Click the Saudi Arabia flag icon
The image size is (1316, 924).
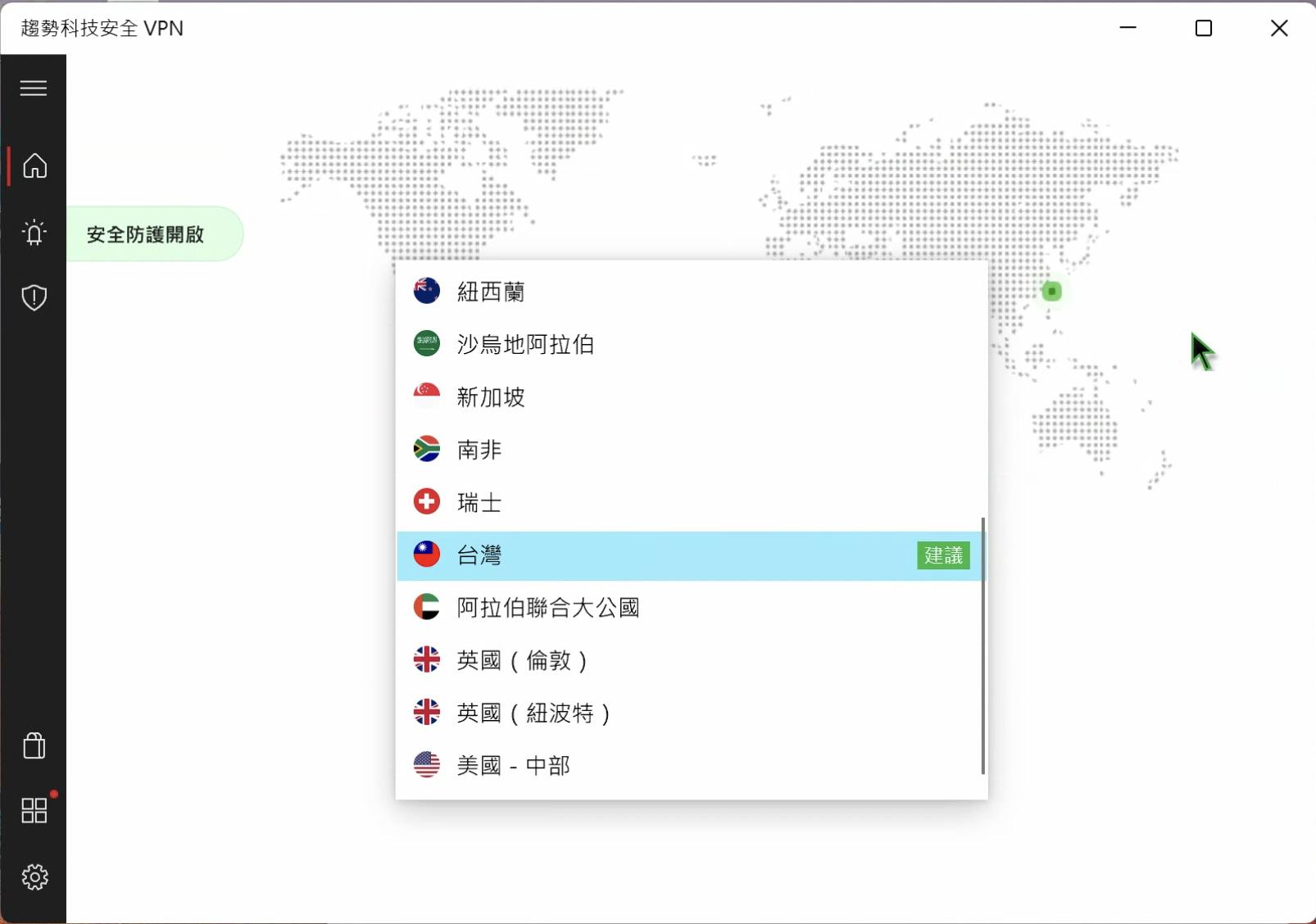(426, 343)
